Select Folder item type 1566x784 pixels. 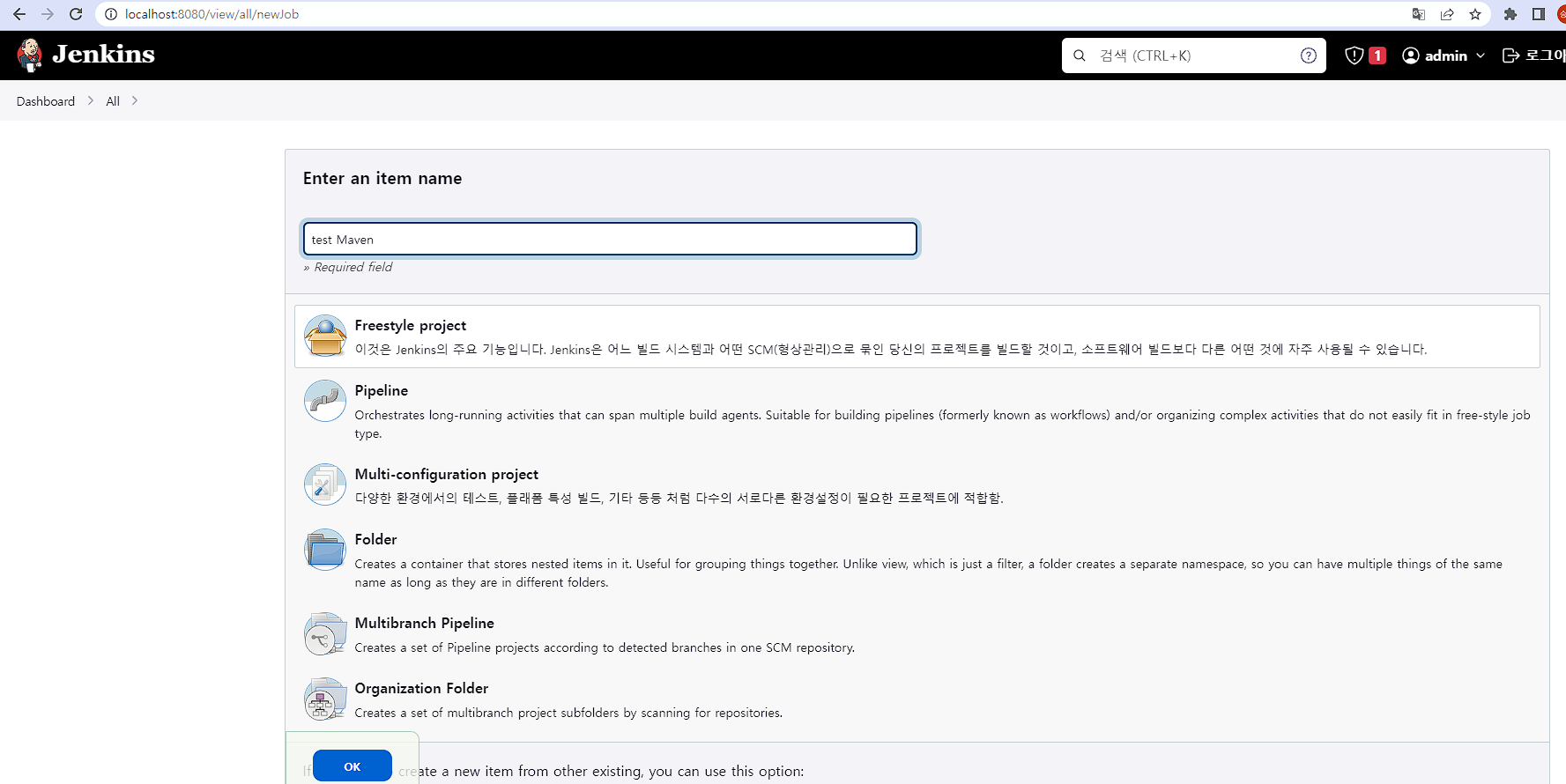coord(917,559)
